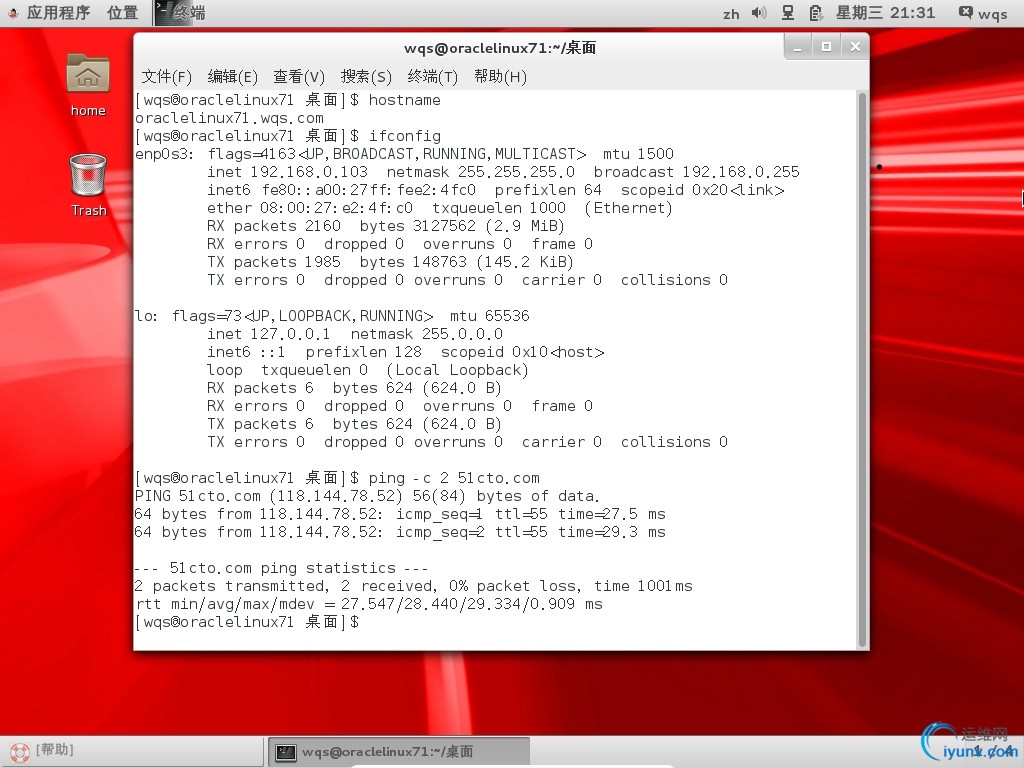Viewport: 1024px width, 768px height.
Task: Open the Trash desktop icon
Action: 88,185
